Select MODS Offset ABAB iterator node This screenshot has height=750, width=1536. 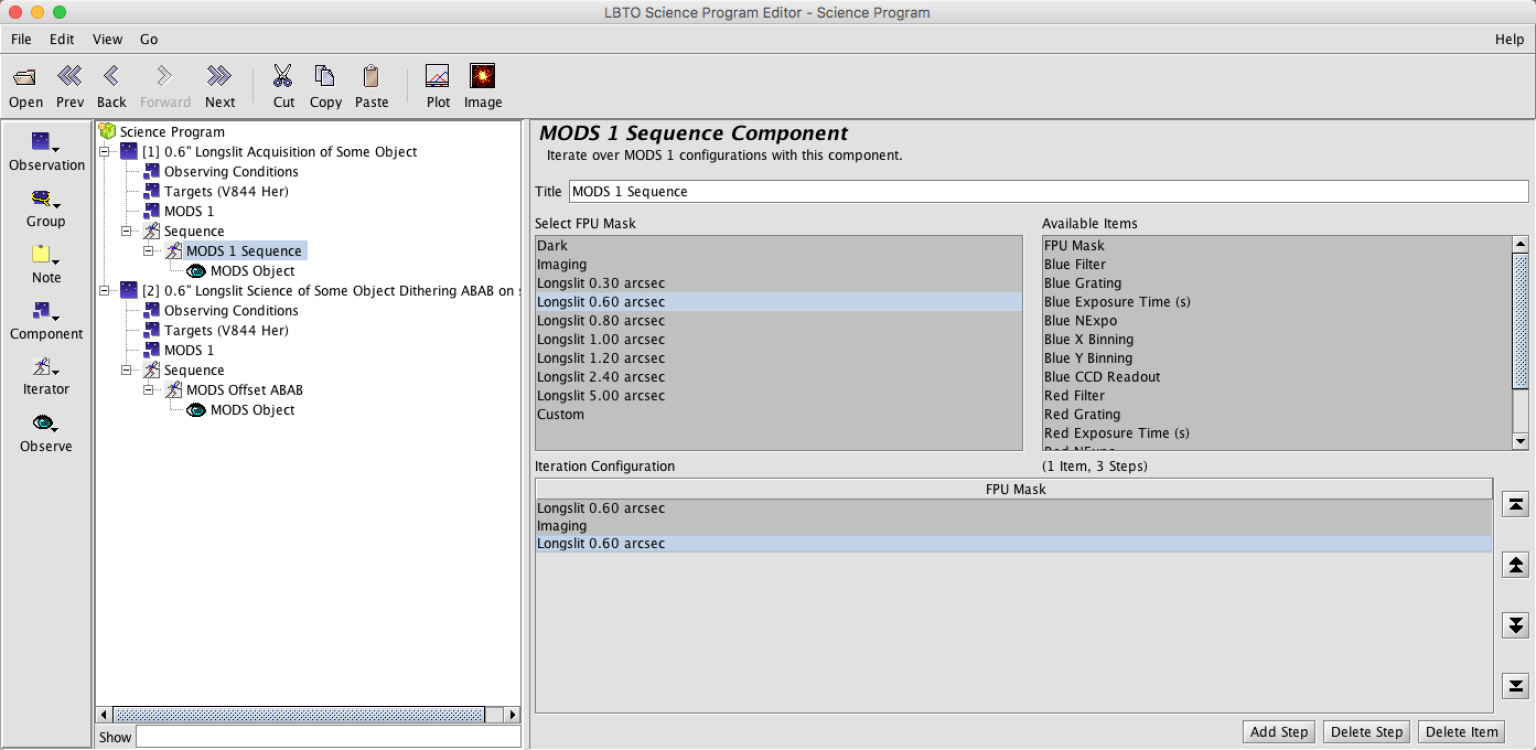coord(244,390)
